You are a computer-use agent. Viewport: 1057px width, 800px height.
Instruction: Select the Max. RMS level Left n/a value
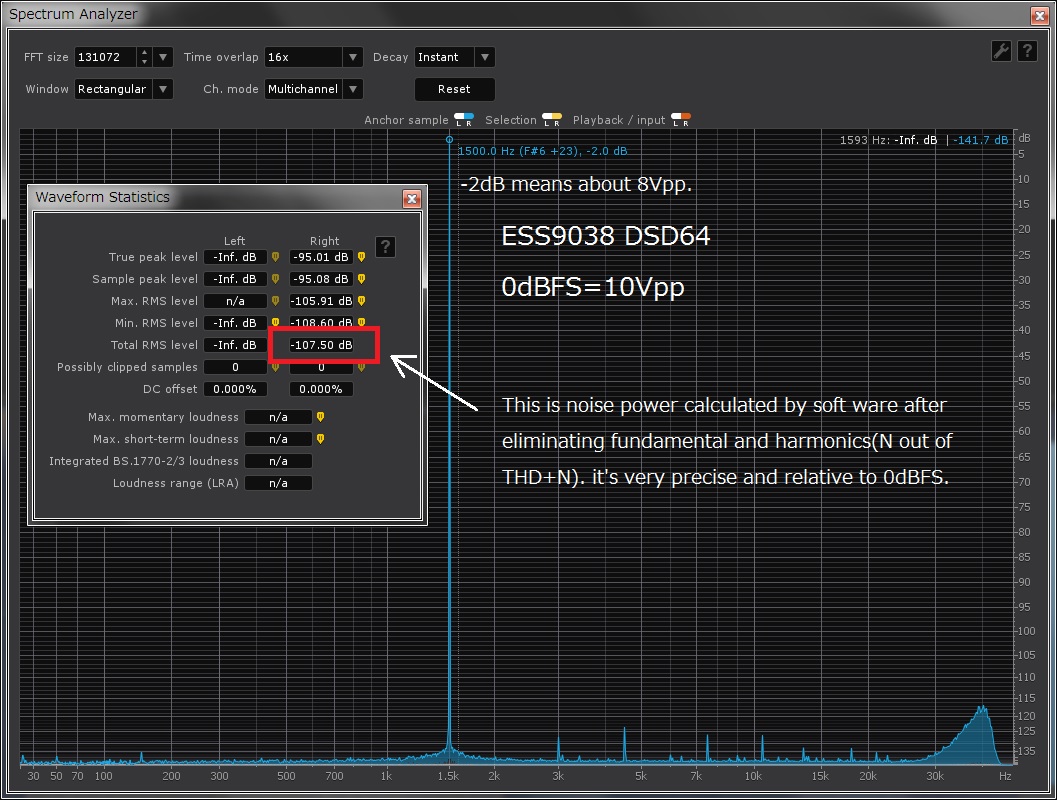tap(235, 301)
